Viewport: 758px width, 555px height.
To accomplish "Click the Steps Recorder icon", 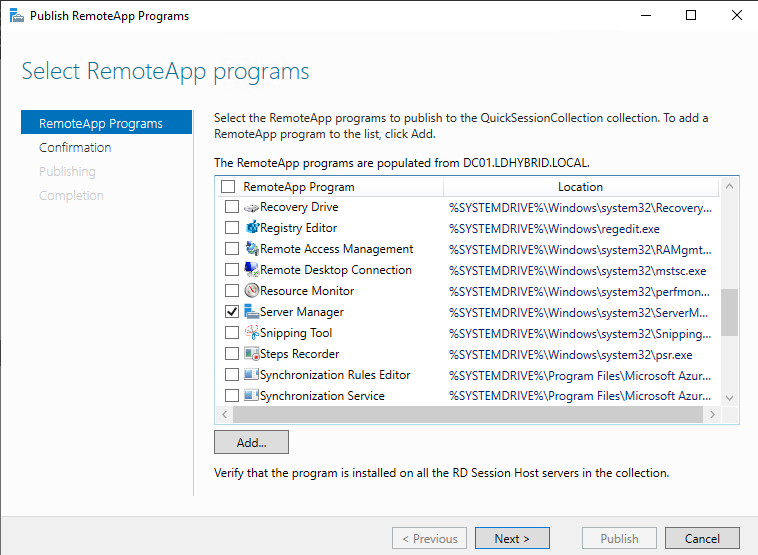I will [x=251, y=354].
